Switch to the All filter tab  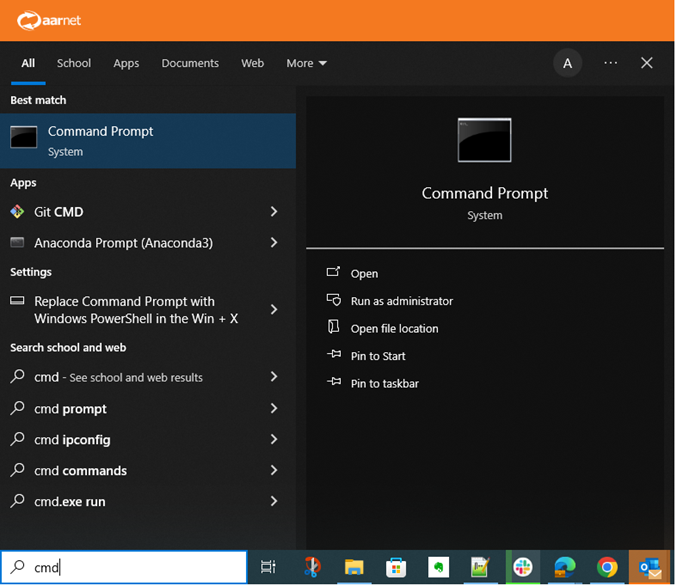28,63
